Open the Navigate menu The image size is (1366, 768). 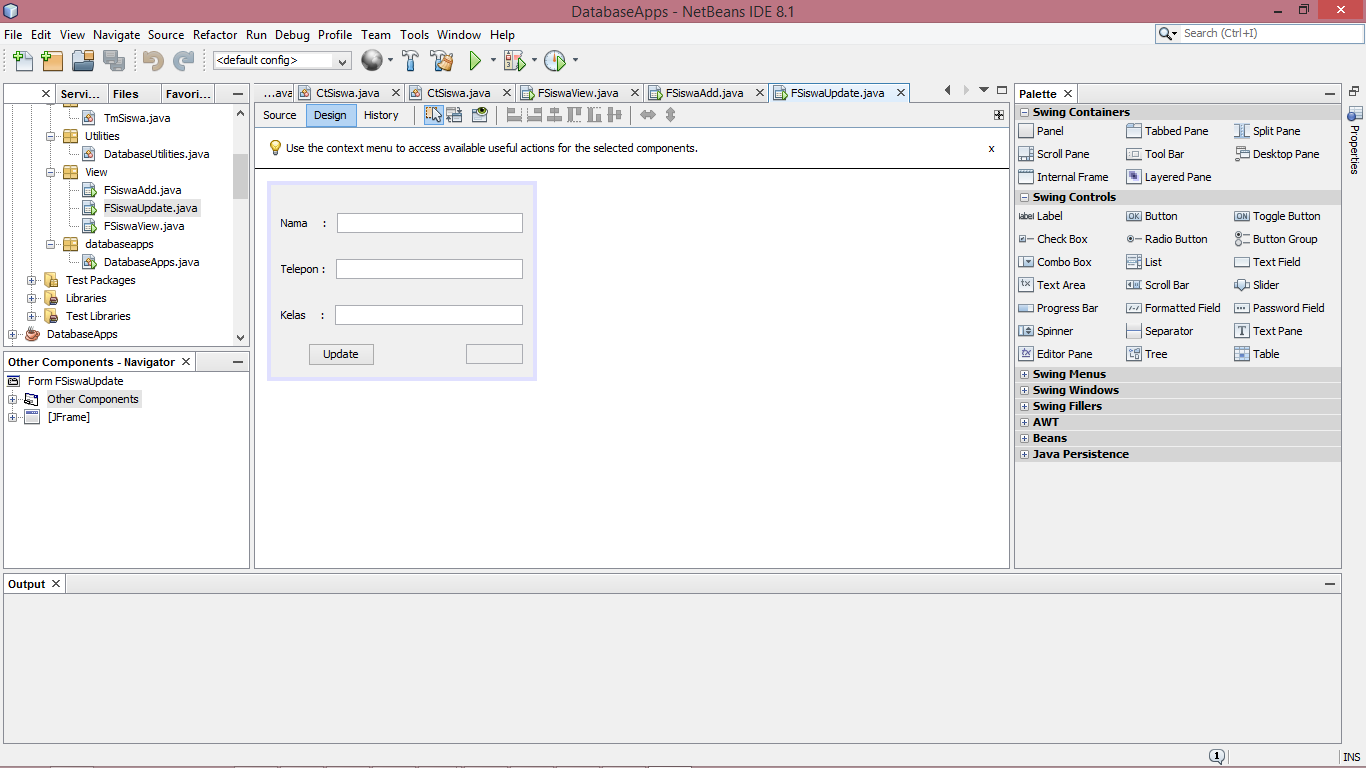pos(117,35)
